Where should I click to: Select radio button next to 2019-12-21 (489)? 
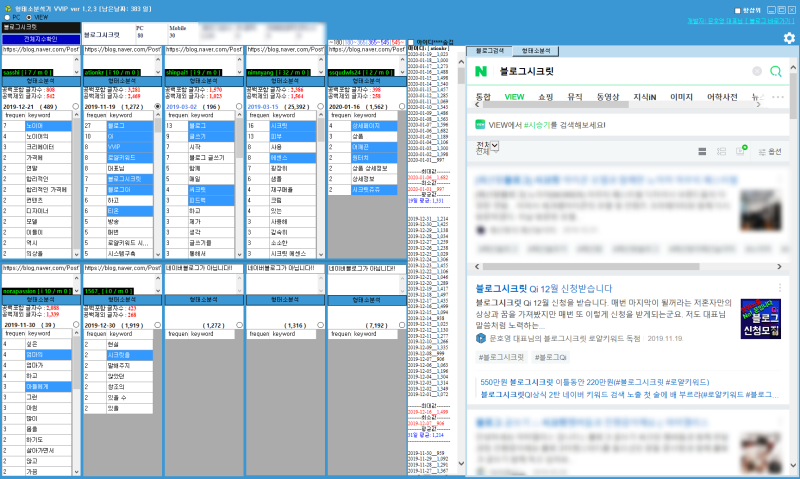[x=76, y=107]
